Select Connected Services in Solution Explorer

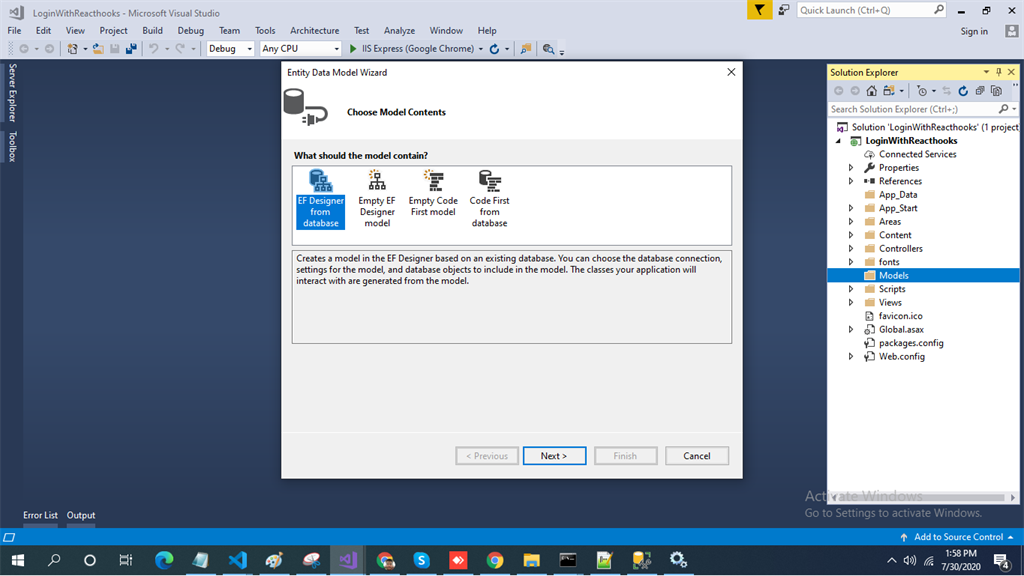click(x=917, y=154)
